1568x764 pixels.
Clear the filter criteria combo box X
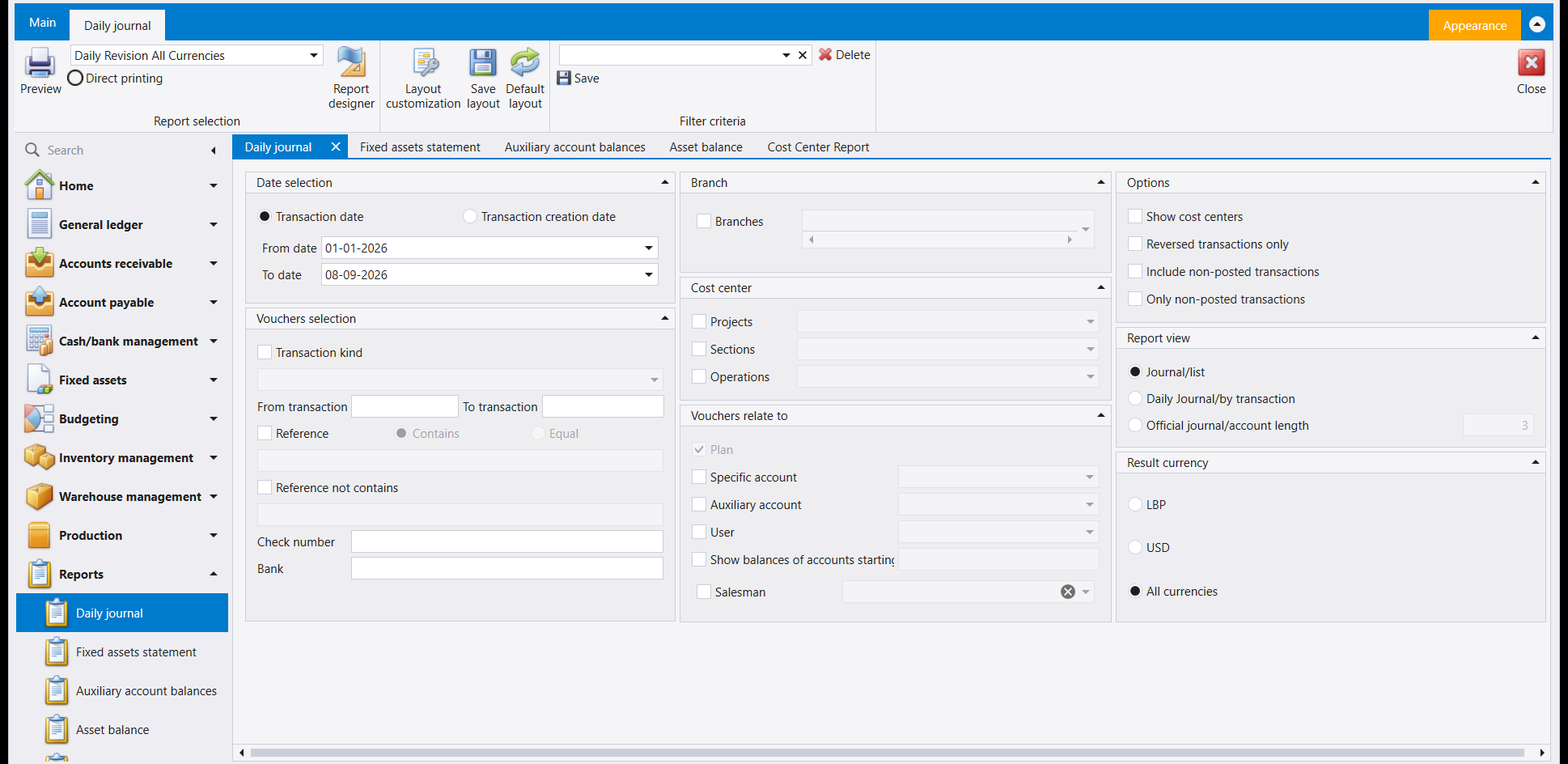[803, 55]
